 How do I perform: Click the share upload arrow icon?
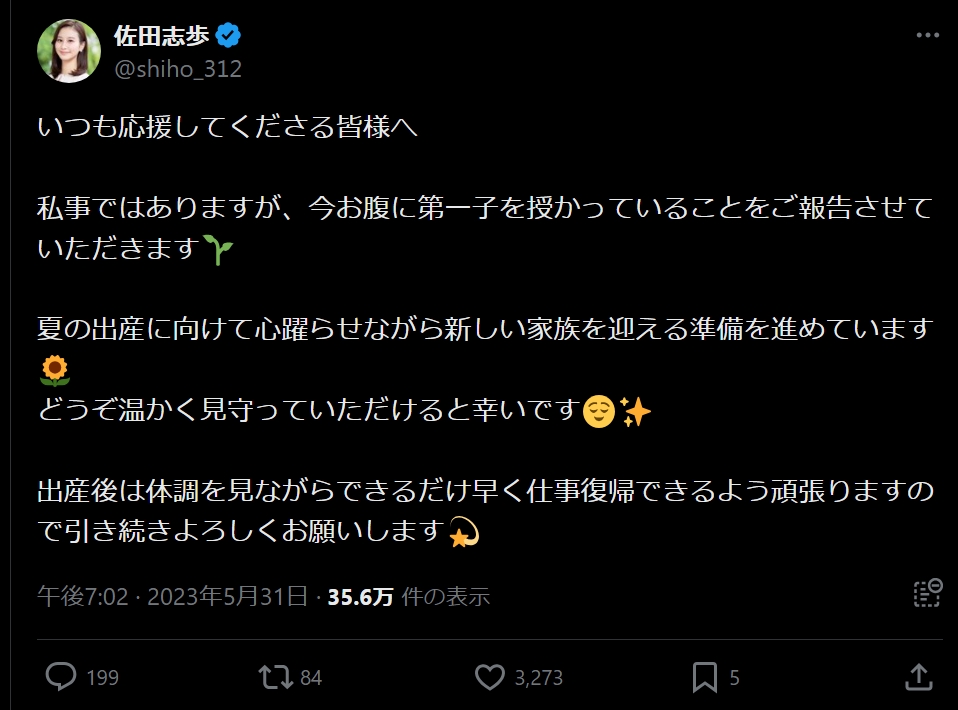coord(919,677)
